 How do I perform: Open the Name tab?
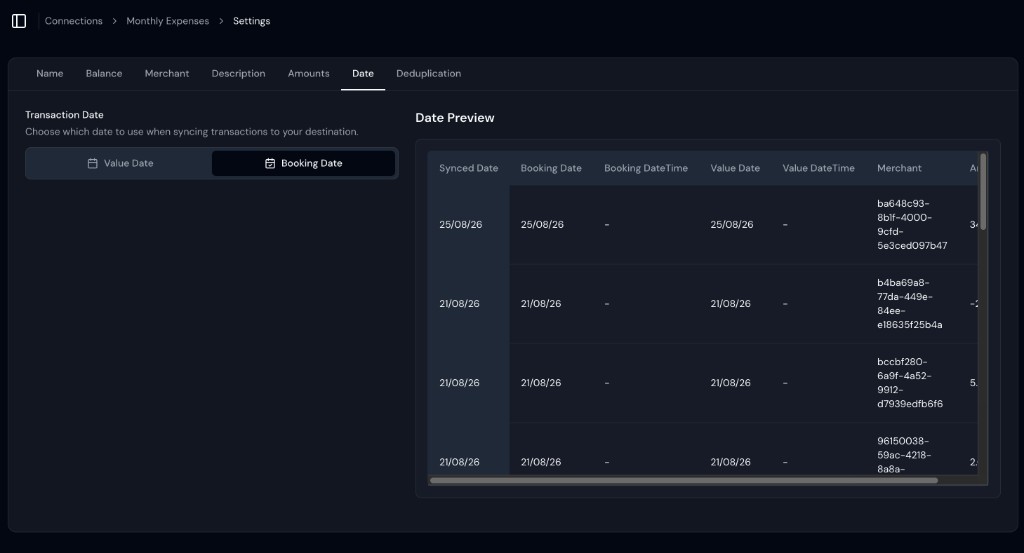tap(50, 73)
